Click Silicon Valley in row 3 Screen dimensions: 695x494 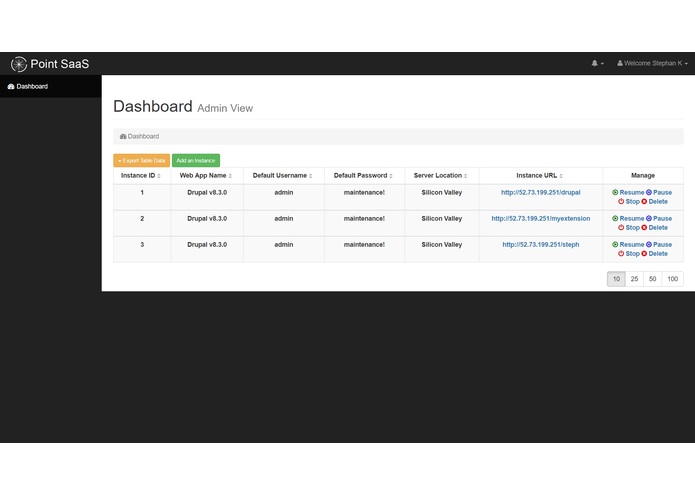pos(441,245)
